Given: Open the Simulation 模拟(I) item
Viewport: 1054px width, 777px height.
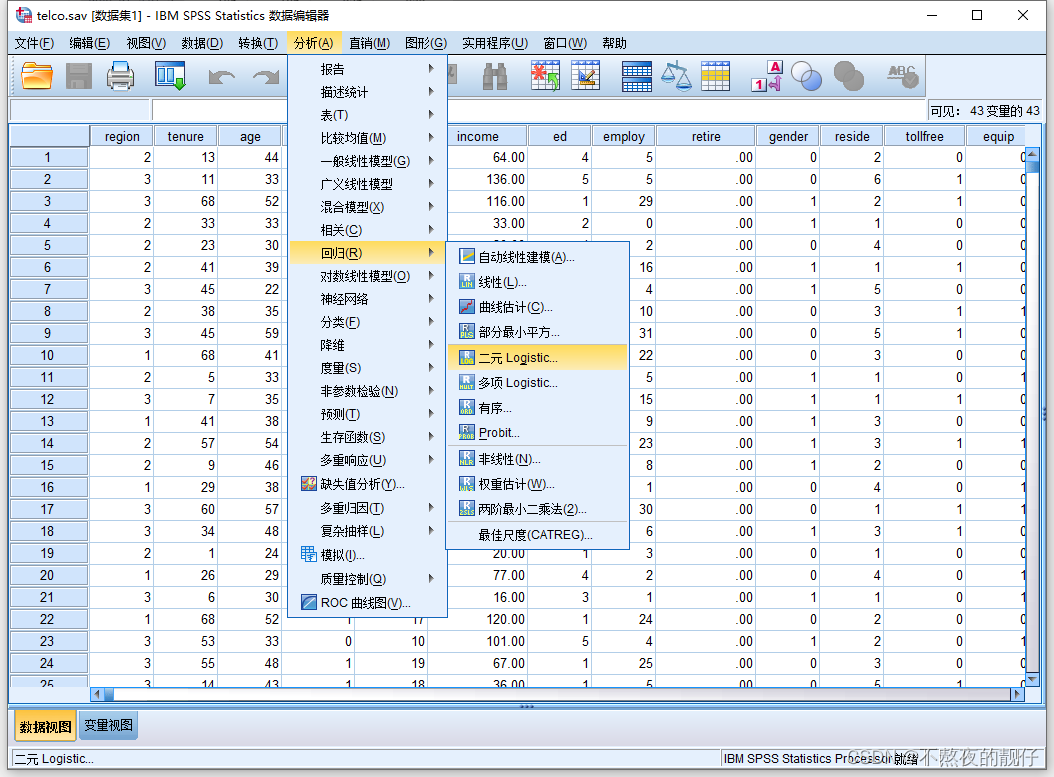Looking at the screenshot, I should click(367, 555).
